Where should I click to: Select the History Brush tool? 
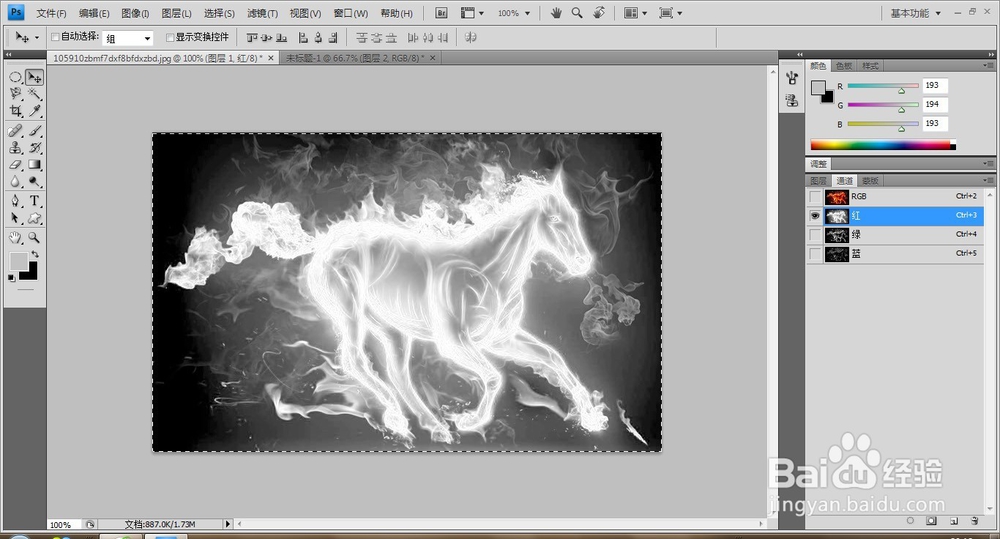pyautogui.click(x=34, y=147)
